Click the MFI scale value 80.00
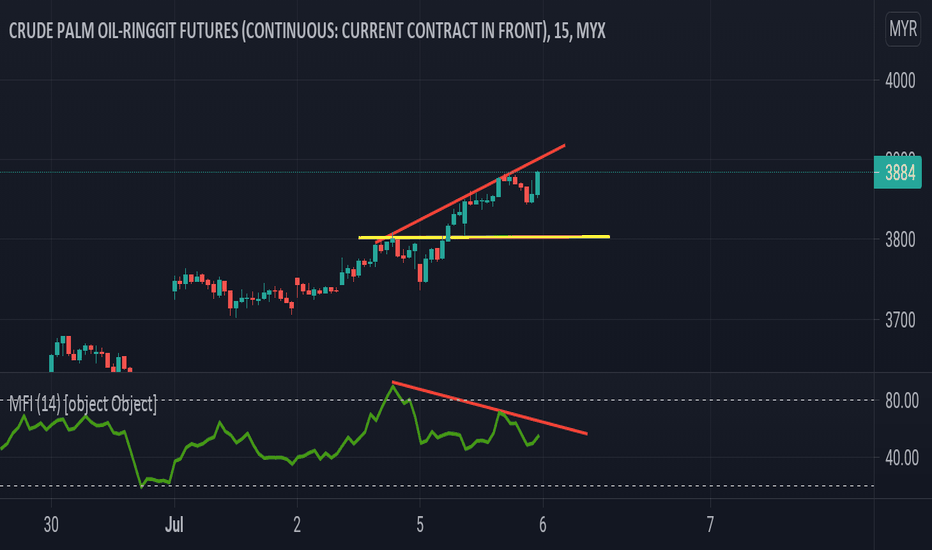Viewport: 932px width, 550px height. (x=902, y=401)
